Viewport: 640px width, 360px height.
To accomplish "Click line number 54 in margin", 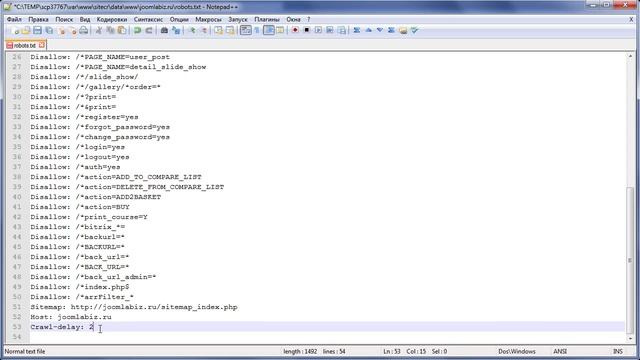I will (x=17, y=337).
